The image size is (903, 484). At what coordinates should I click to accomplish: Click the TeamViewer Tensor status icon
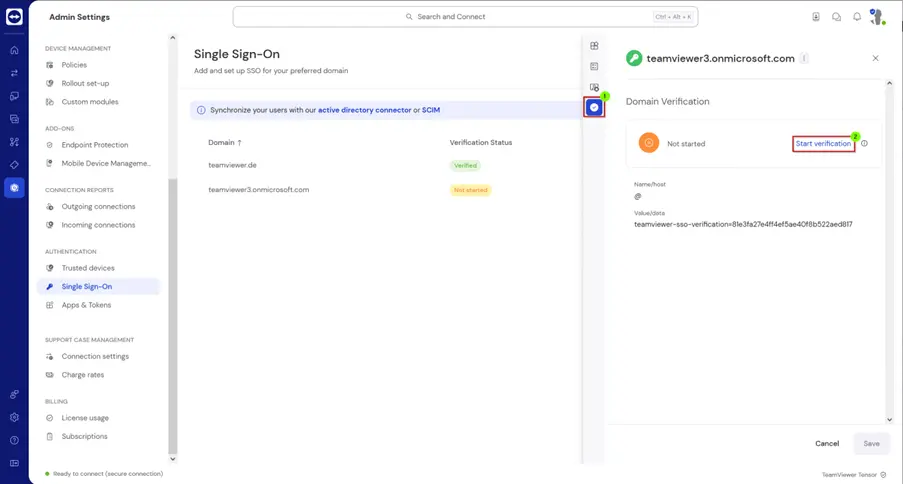883,475
